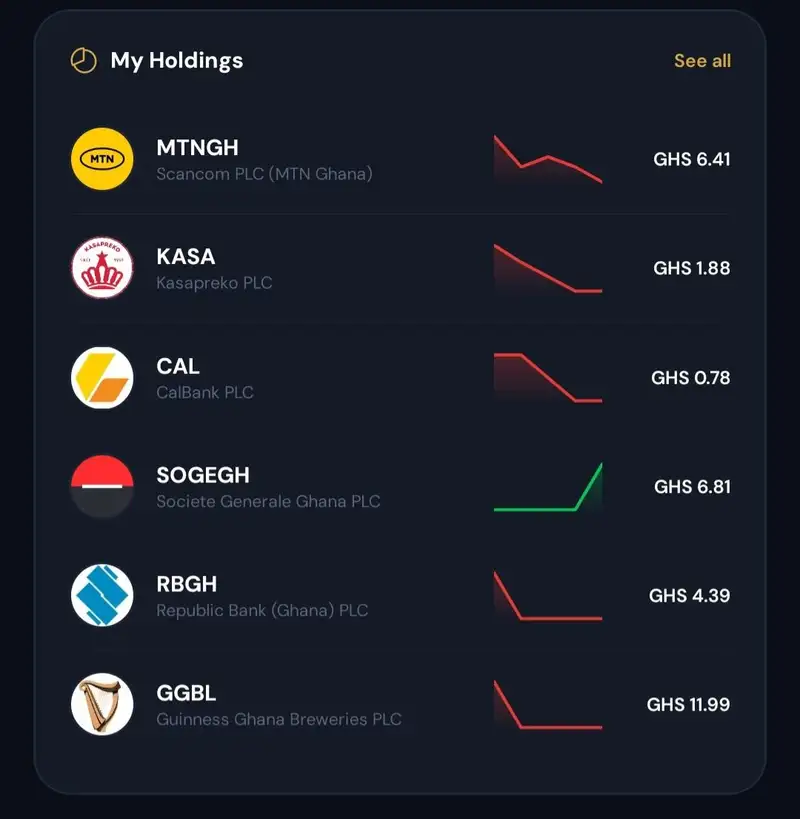Click the Societe Generale red-black logo
Screen dimensions: 800x819
click(x=102, y=486)
